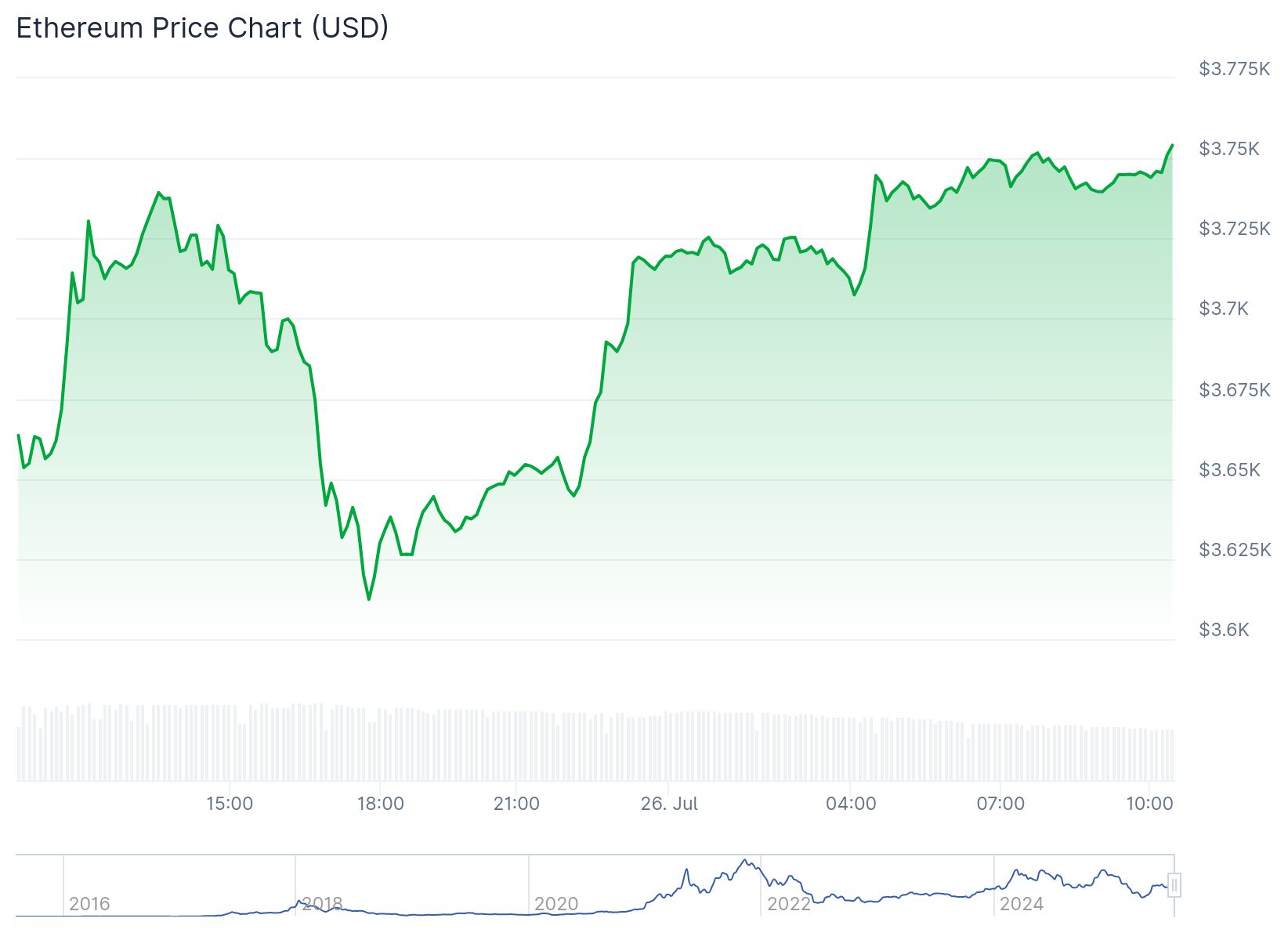Image resolution: width=1288 pixels, height=940 pixels.
Task: Click 2024 in the history navigator
Action: [x=1021, y=904]
